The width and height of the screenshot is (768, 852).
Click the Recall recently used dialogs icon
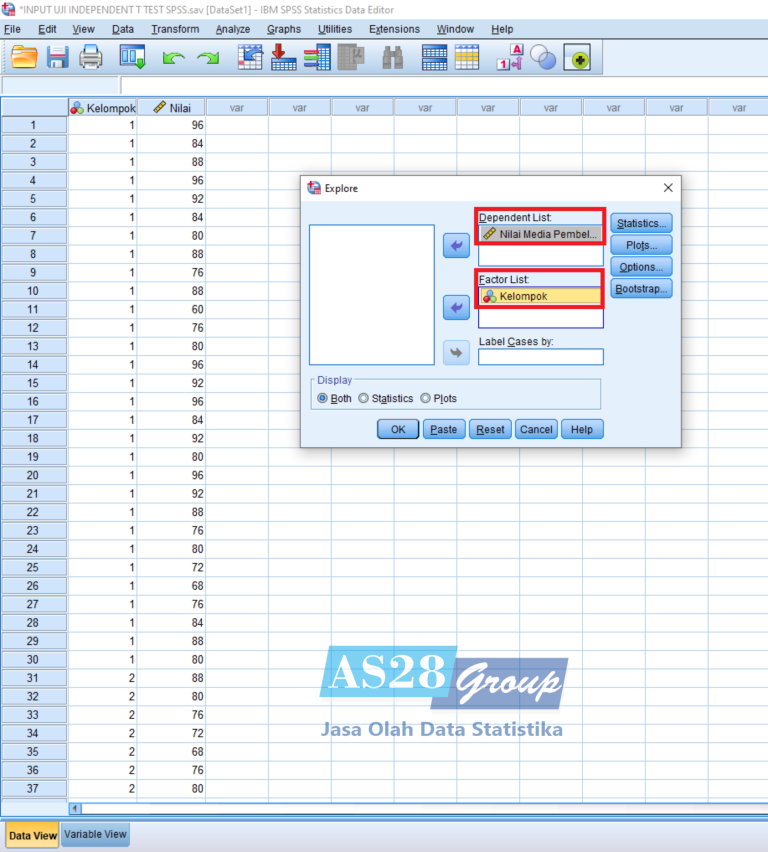(x=133, y=59)
